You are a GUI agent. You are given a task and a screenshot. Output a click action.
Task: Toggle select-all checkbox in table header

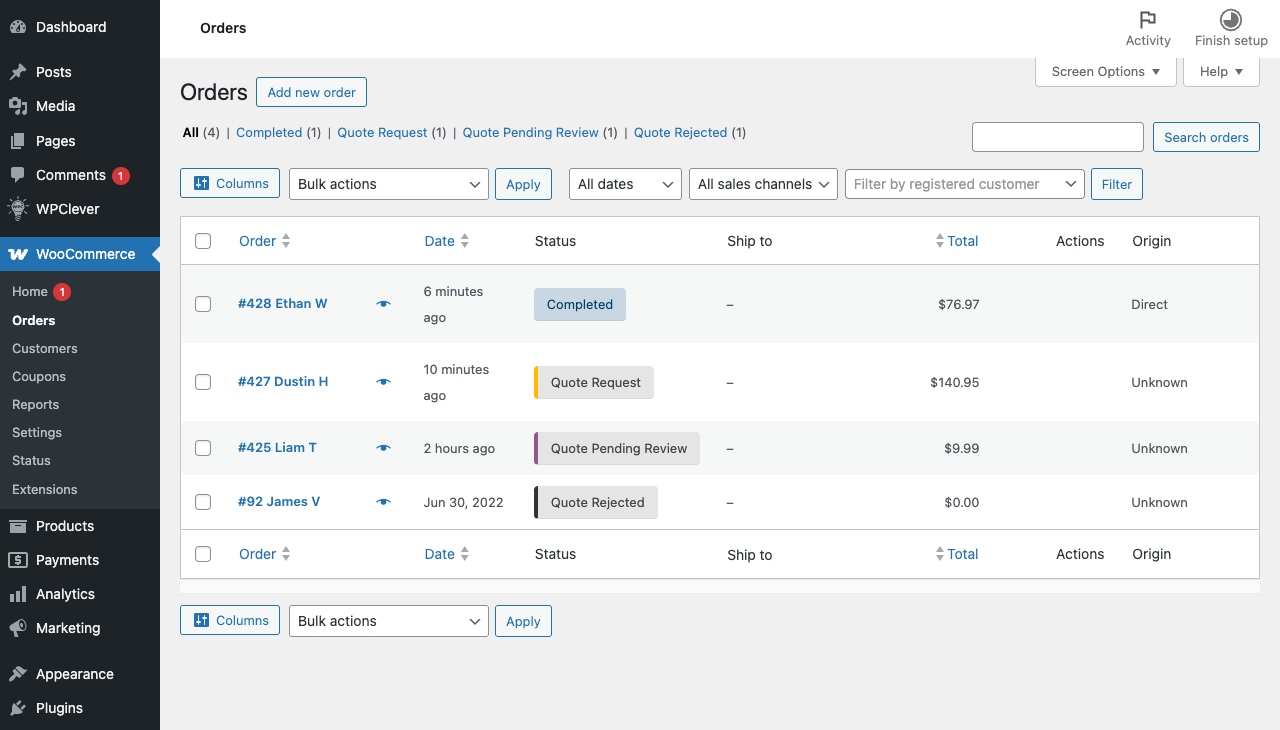click(x=203, y=241)
